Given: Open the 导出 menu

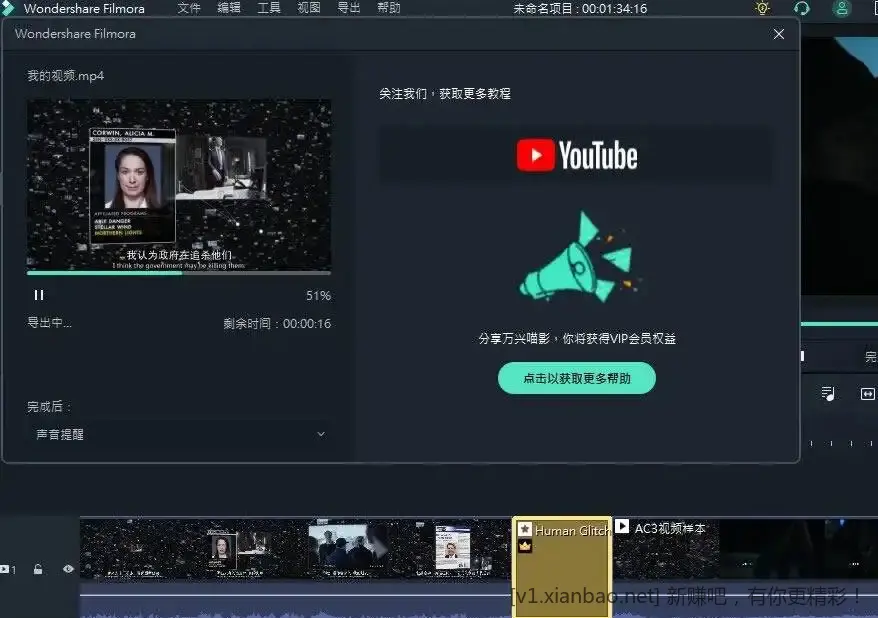Looking at the screenshot, I should (349, 8).
